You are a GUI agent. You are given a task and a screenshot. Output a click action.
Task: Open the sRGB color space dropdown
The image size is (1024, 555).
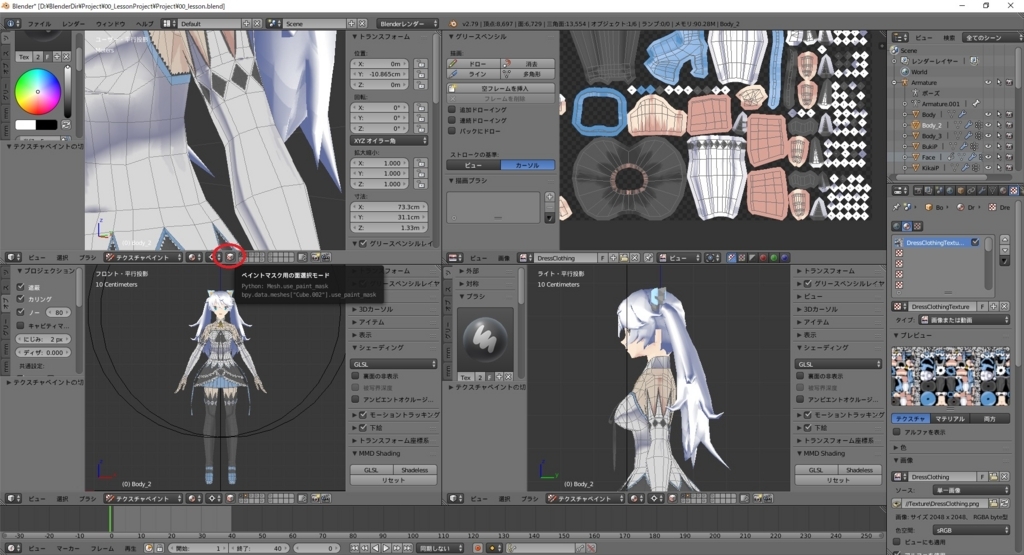[x=970, y=530]
